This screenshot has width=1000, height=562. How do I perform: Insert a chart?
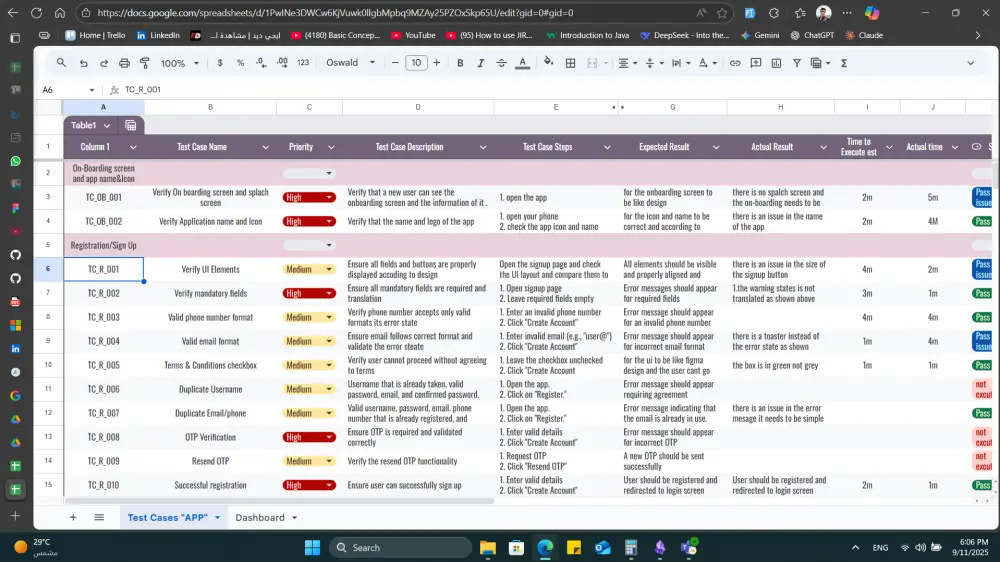click(x=776, y=63)
